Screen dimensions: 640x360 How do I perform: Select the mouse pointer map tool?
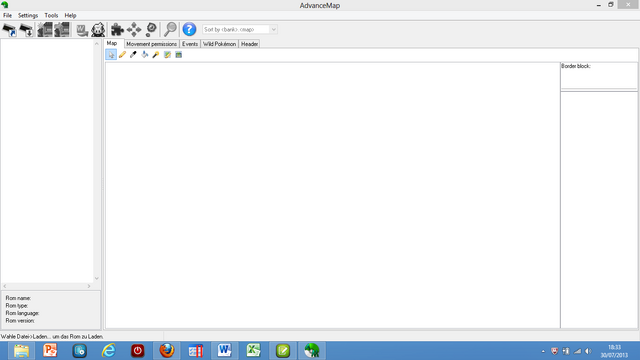(x=111, y=55)
